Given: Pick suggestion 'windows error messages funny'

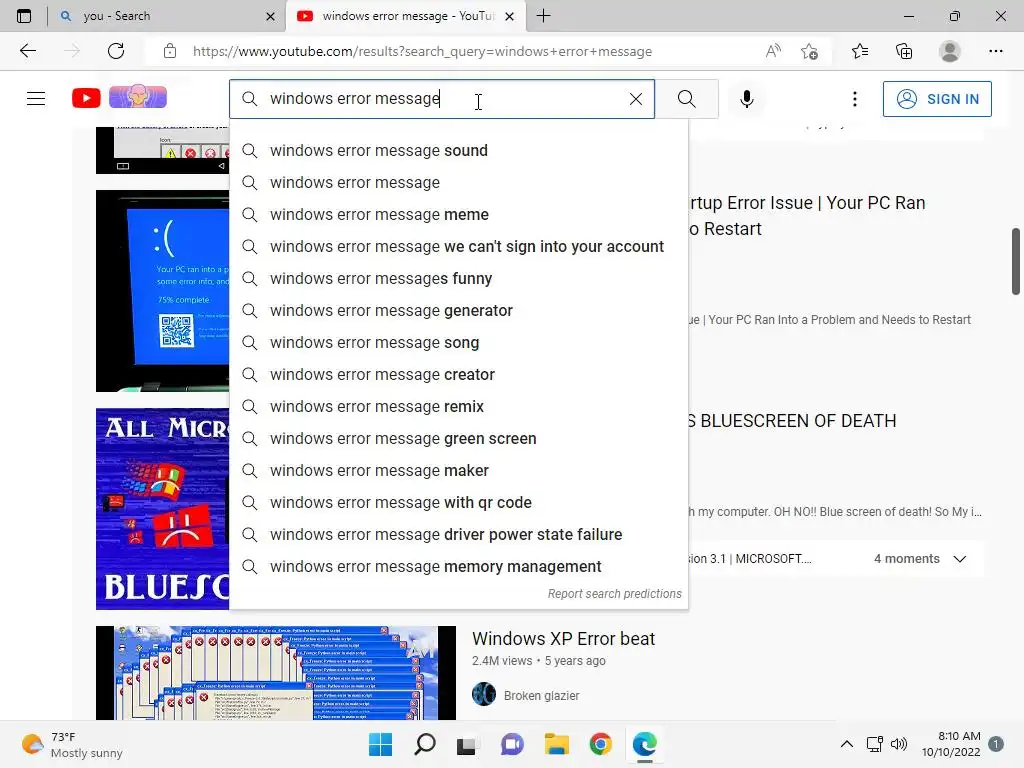Looking at the screenshot, I should click(x=458, y=278).
